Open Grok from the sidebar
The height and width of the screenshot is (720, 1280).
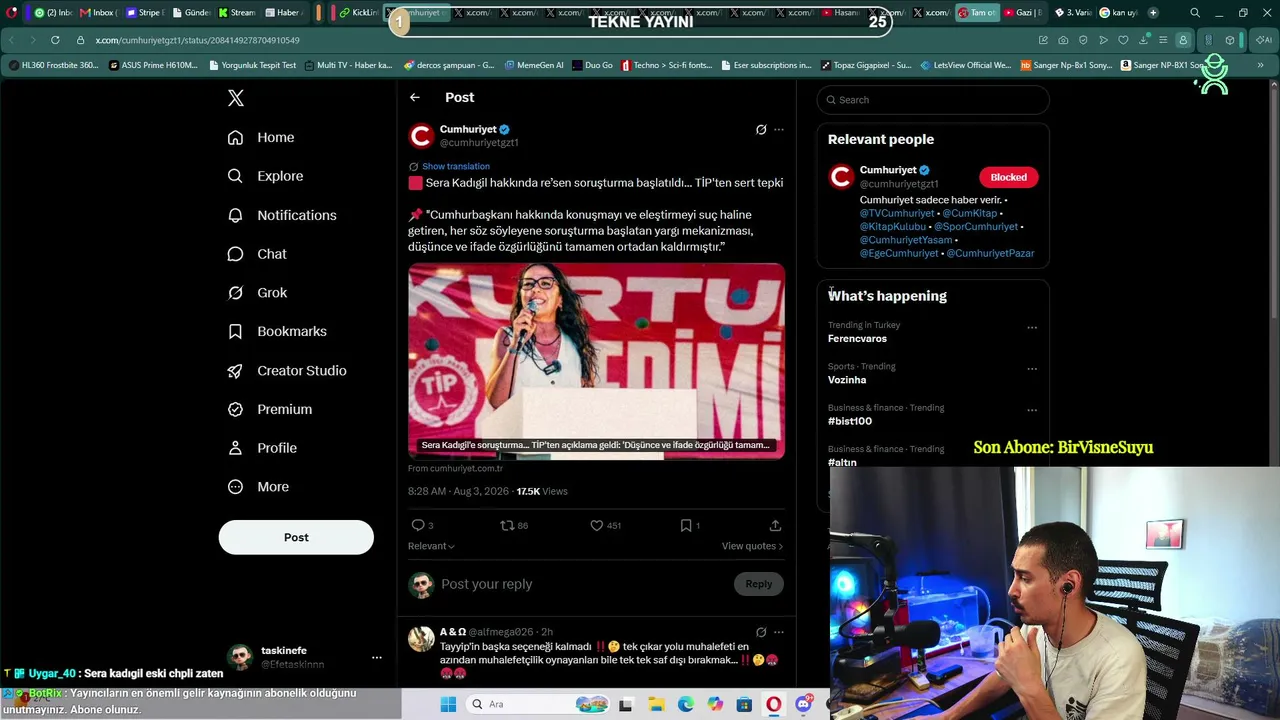tap(257, 293)
